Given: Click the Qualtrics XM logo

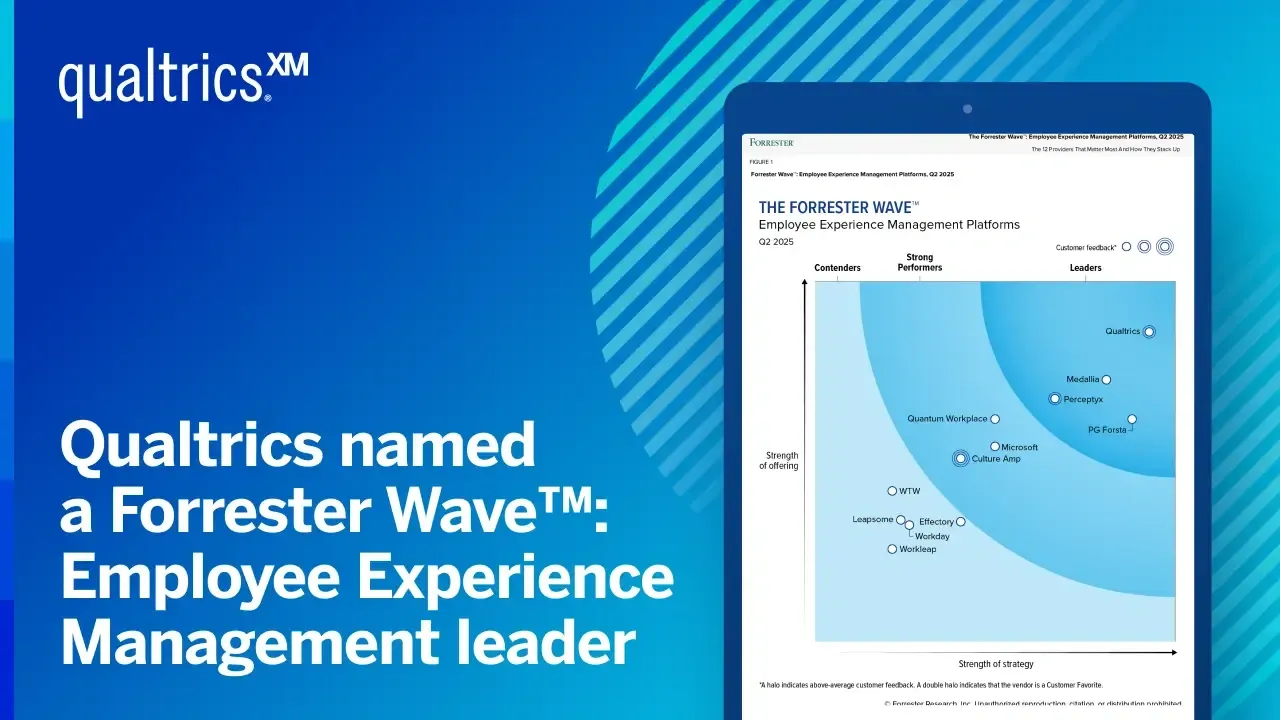Looking at the screenshot, I should tap(184, 84).
